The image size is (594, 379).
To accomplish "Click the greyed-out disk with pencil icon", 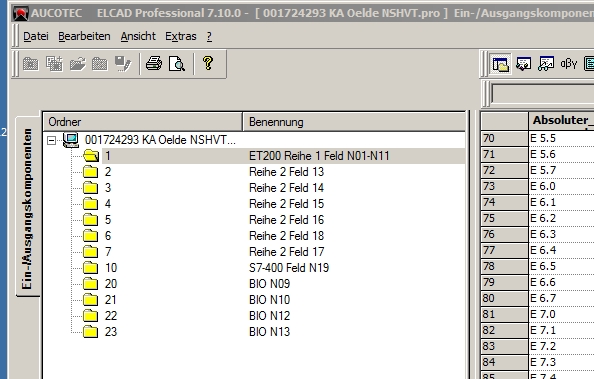I will [123, 64].
